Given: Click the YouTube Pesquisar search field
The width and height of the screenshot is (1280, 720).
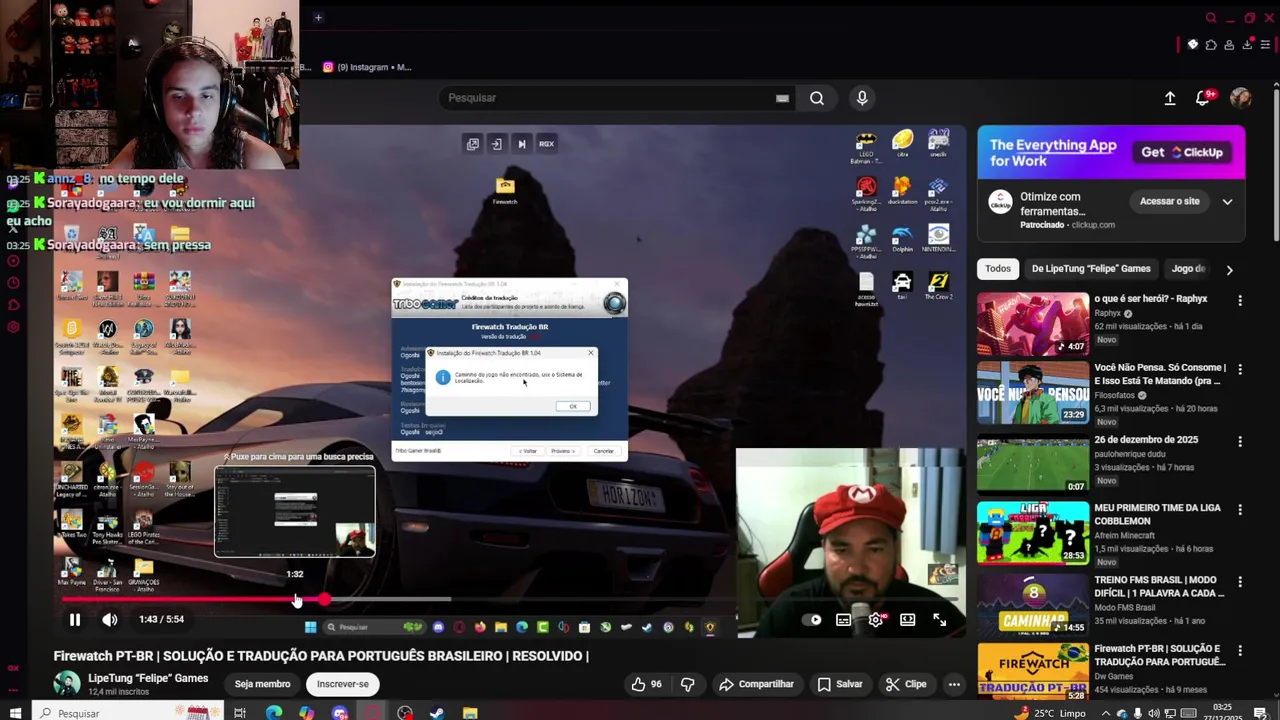Looking at the screenshot, I should click(x=610, y=98).
